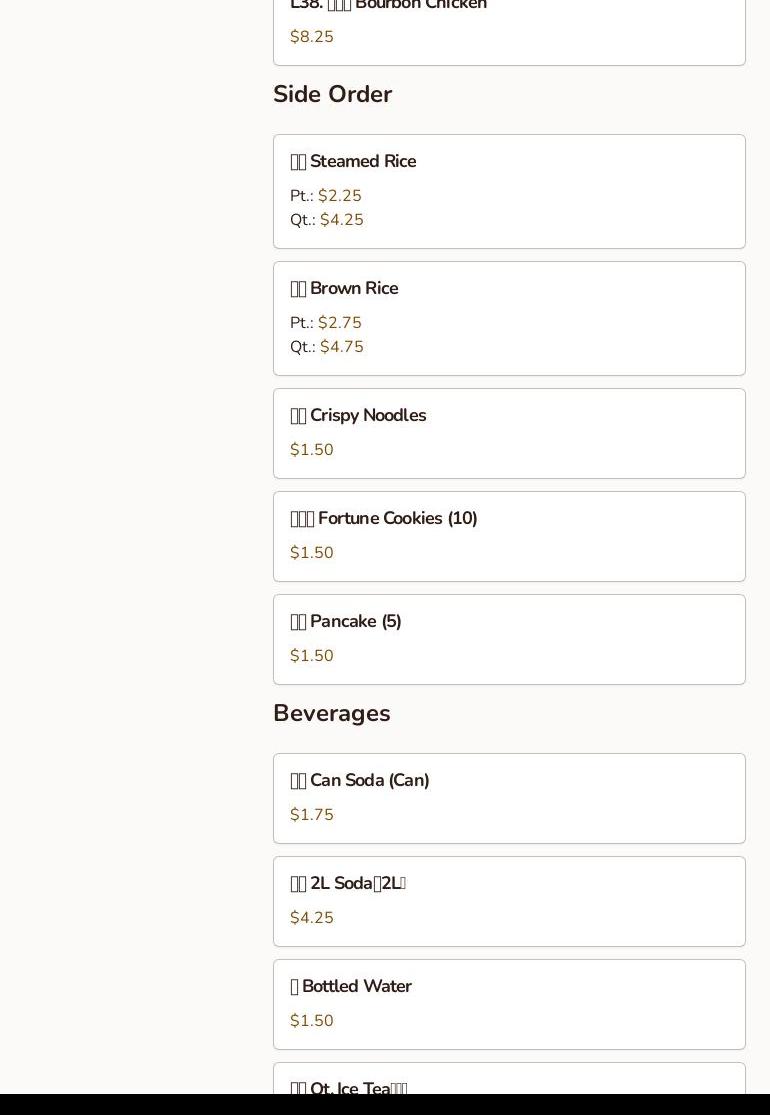This screenshot has height=1115, width=770.
Task: Select the Fortune Cookies (10) item
Action: point(397,519)
